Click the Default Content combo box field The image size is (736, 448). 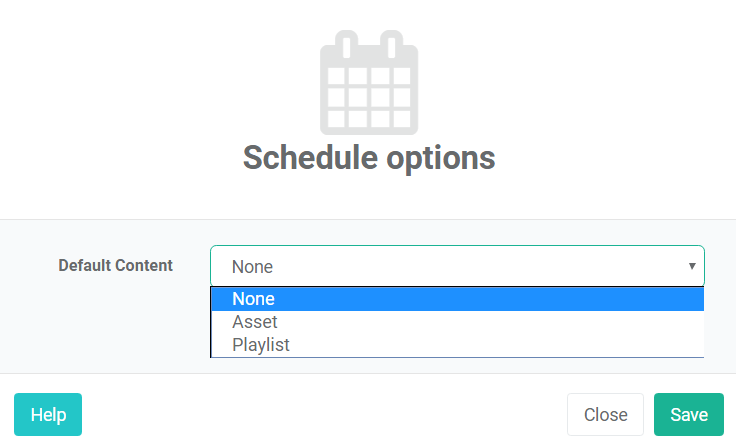457,266
